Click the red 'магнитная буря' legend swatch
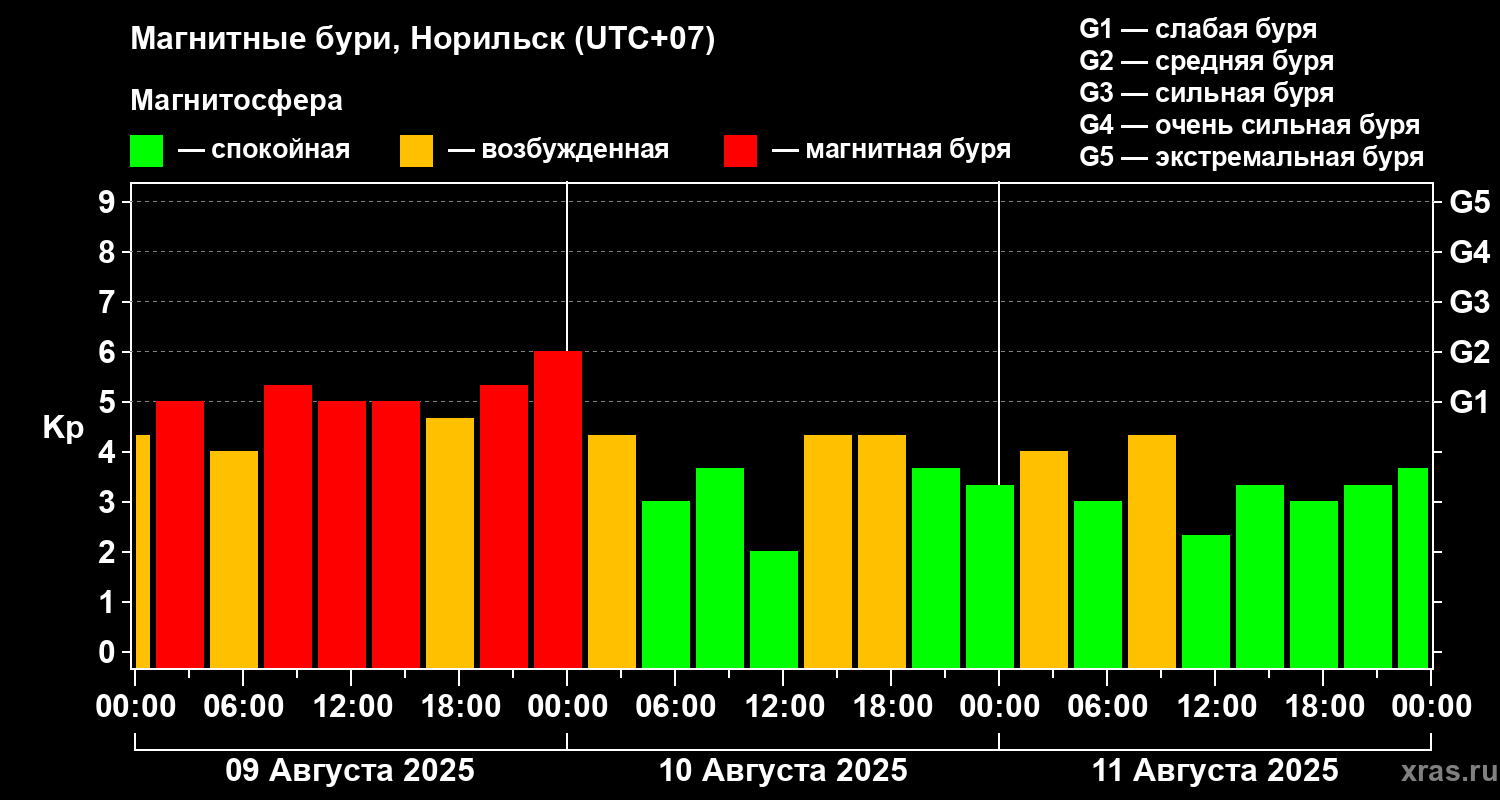Viewport: 1500px width, 800px height. (x=740, y=151)
